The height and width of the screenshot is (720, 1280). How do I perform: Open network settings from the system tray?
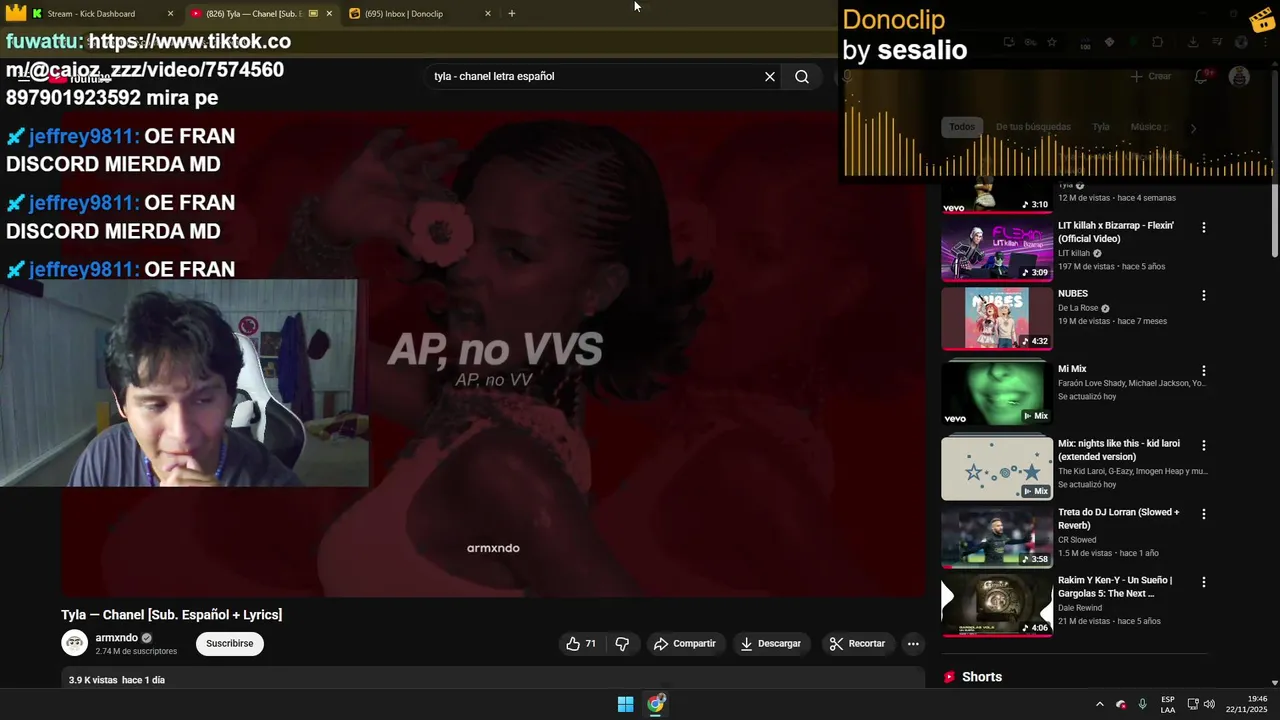[x=1193, y=704]
